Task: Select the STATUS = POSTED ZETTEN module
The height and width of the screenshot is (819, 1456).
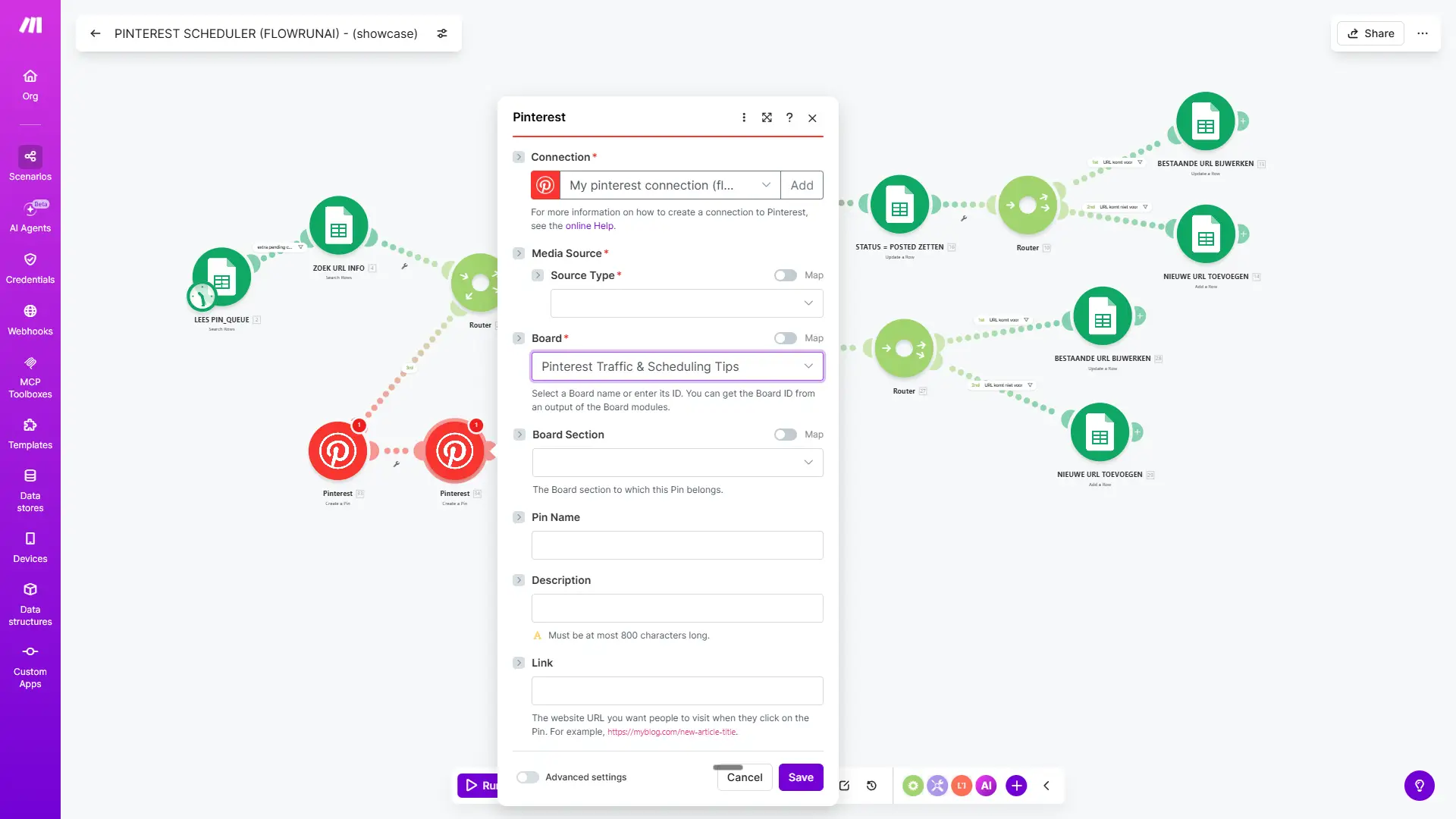Action: (899, 205)
